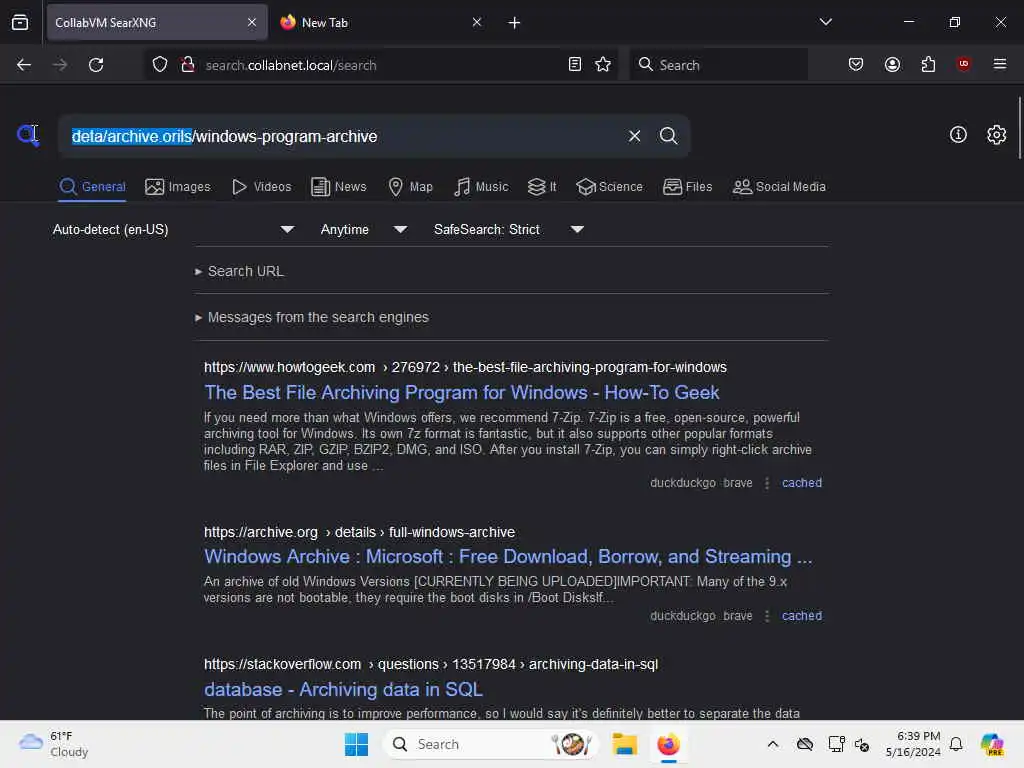1024x768 pixels.
Task: Open a new tab with plus button
Action: tap(515, 23)
